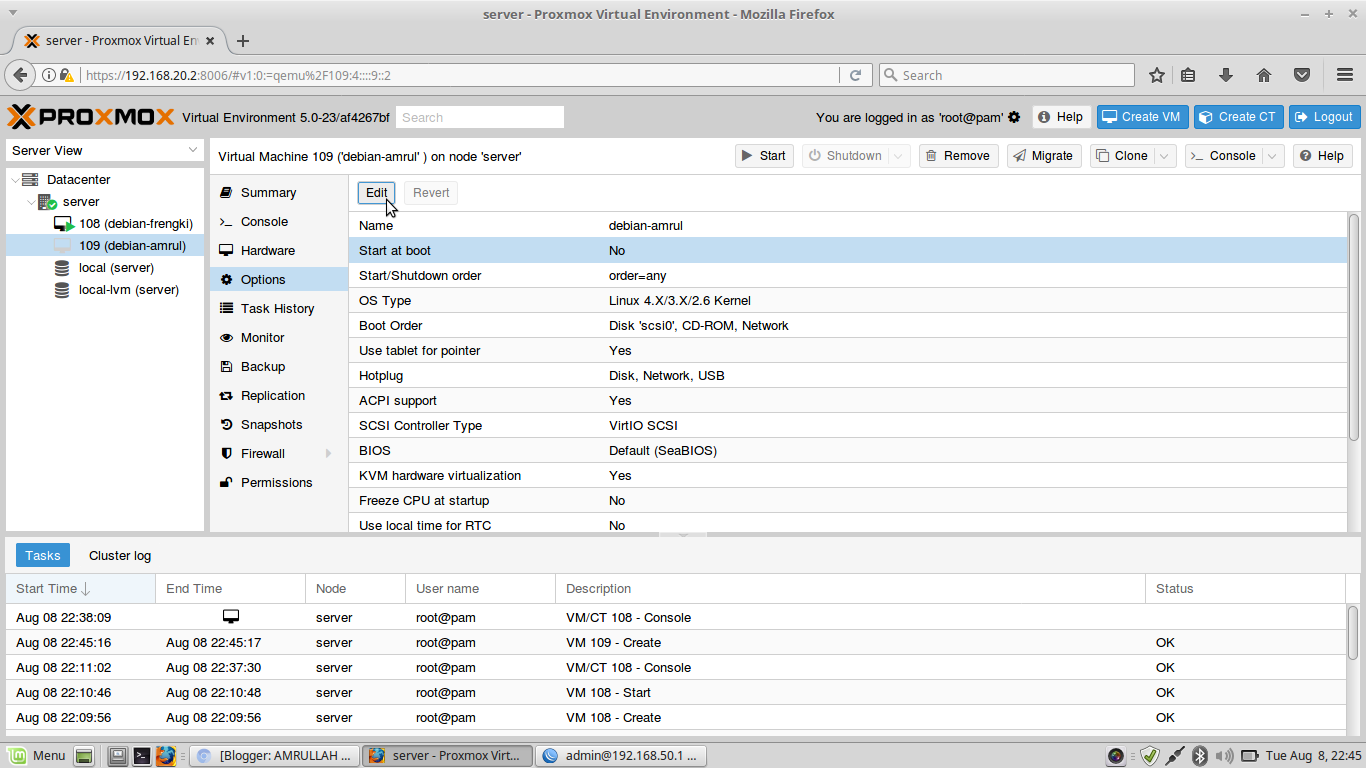Check the battery tray indicator
1366x768 pixels.
[1250, 756]
